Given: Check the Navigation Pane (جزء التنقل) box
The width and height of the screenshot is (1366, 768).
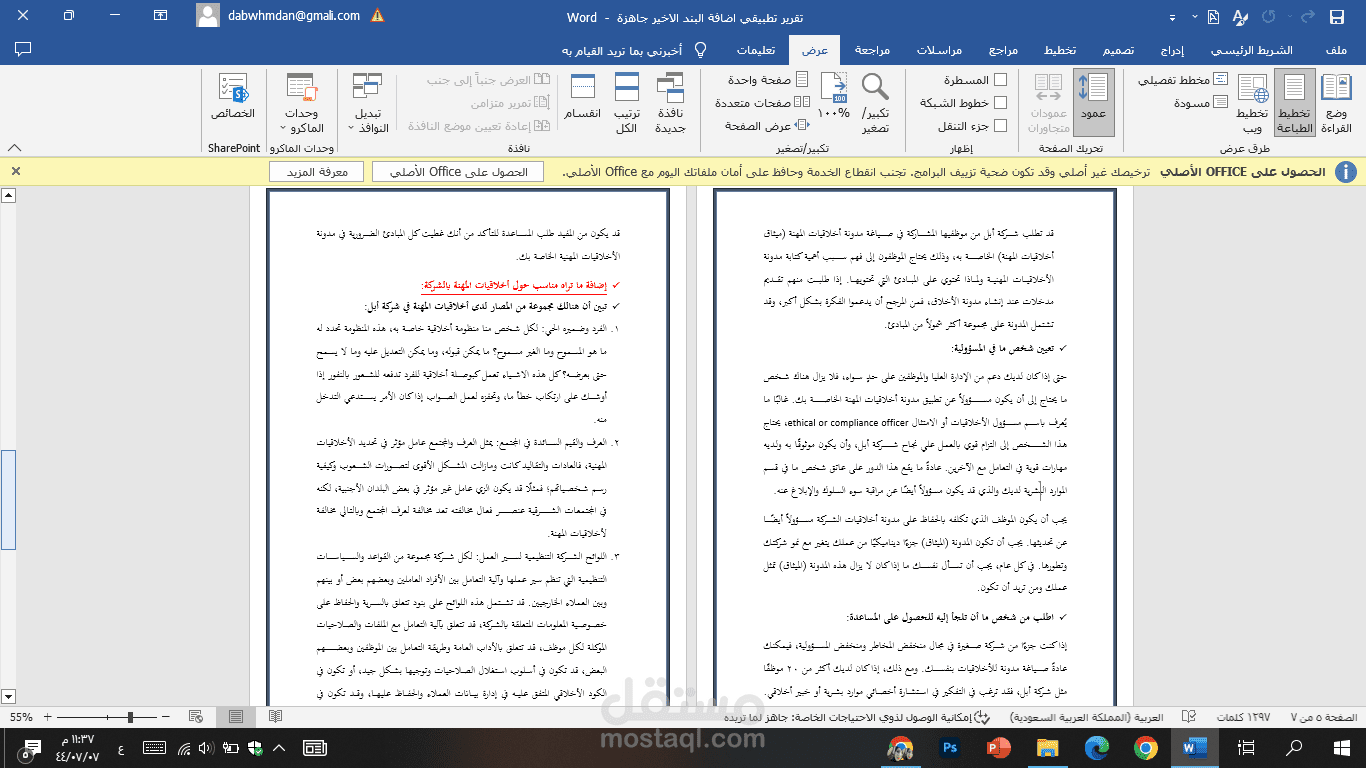Looking at the screenshot, I should (999, 126).
